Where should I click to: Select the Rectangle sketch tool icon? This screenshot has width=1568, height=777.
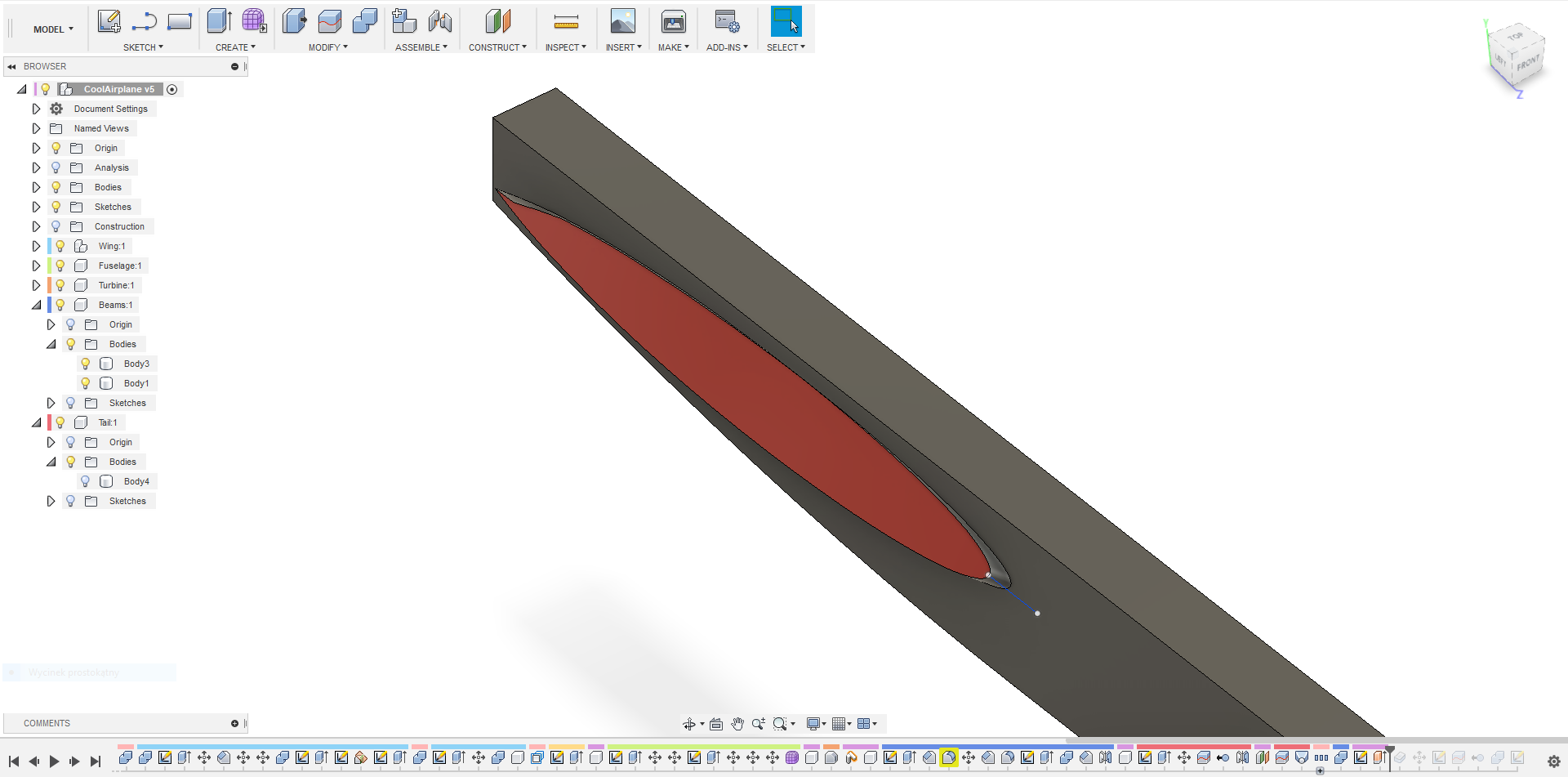tap(180, 21)
